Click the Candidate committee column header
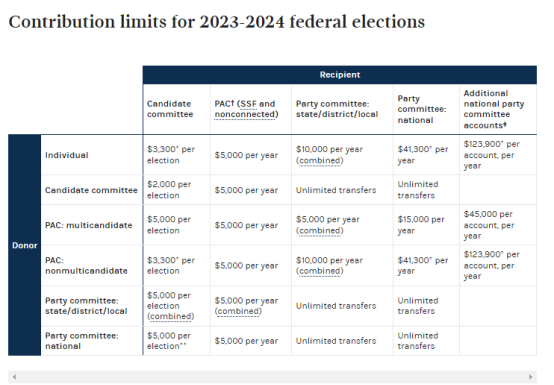This screenshot has height=385, width=554. point(170,109)
